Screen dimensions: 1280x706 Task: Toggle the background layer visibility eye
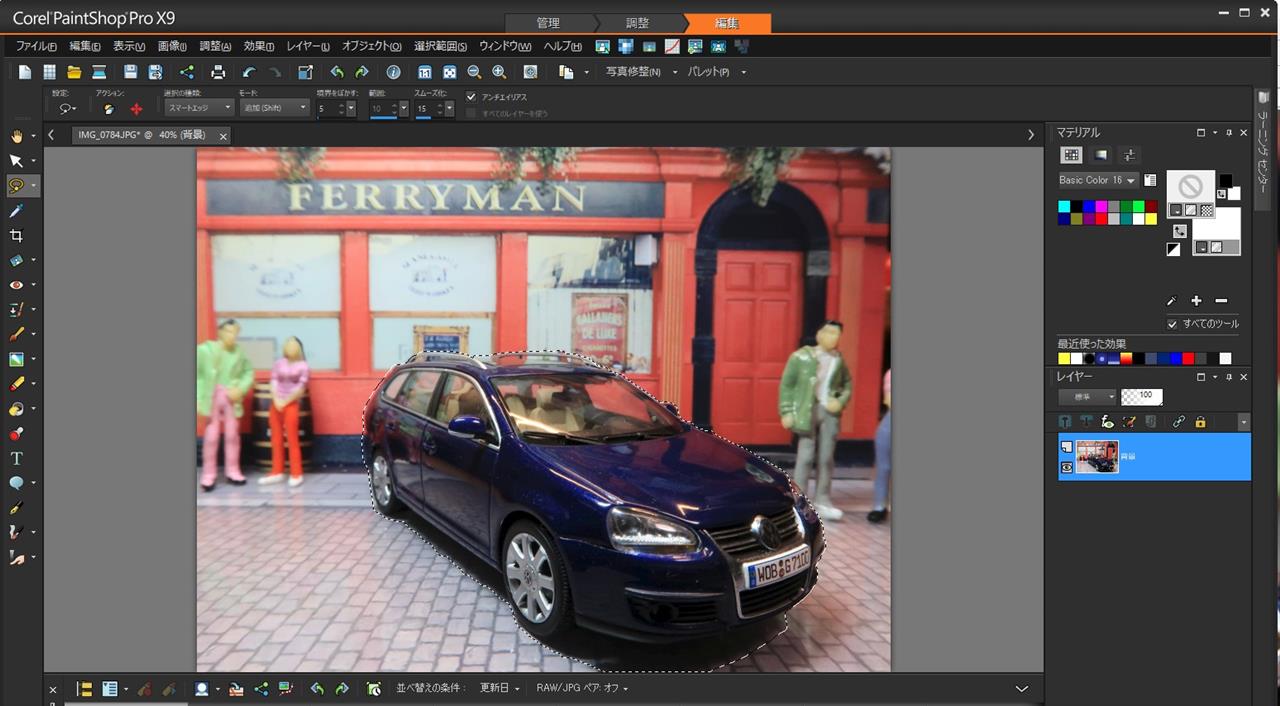click(x=1066, y=466)
